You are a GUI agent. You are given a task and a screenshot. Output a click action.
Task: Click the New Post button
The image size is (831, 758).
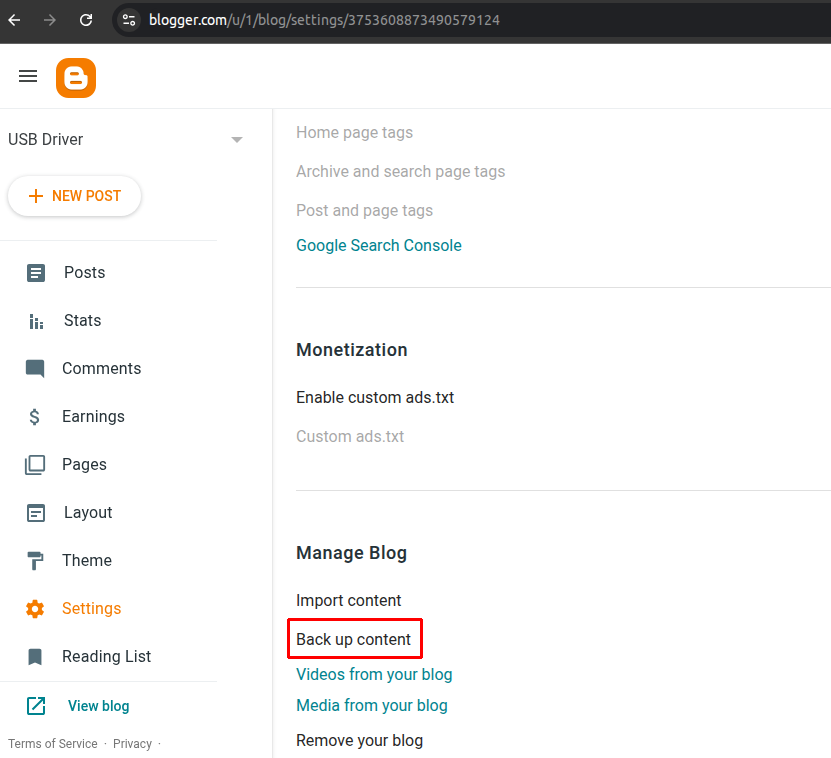click(x=74, y=196)
